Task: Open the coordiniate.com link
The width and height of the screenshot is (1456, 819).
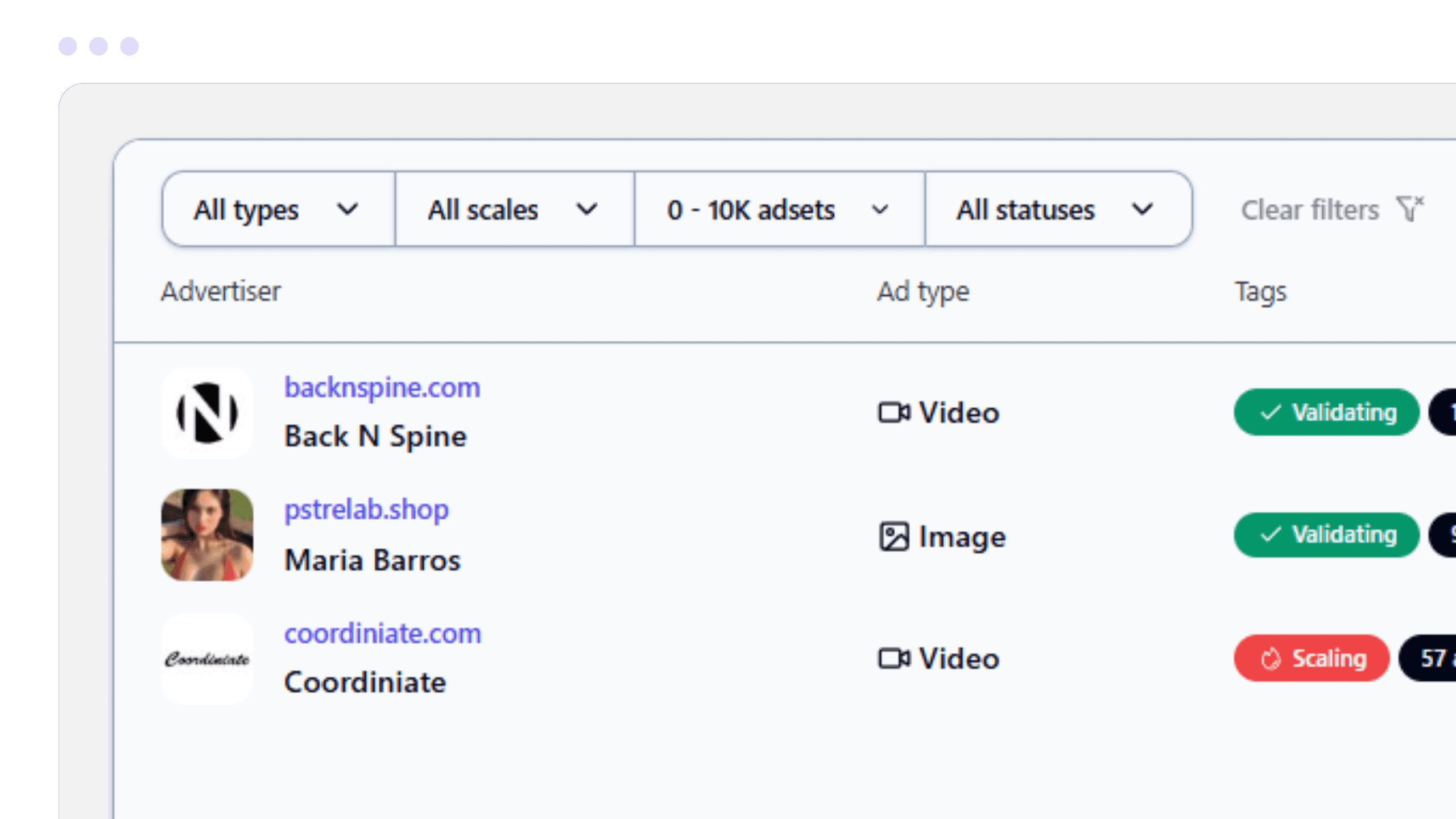Action: 383,633
